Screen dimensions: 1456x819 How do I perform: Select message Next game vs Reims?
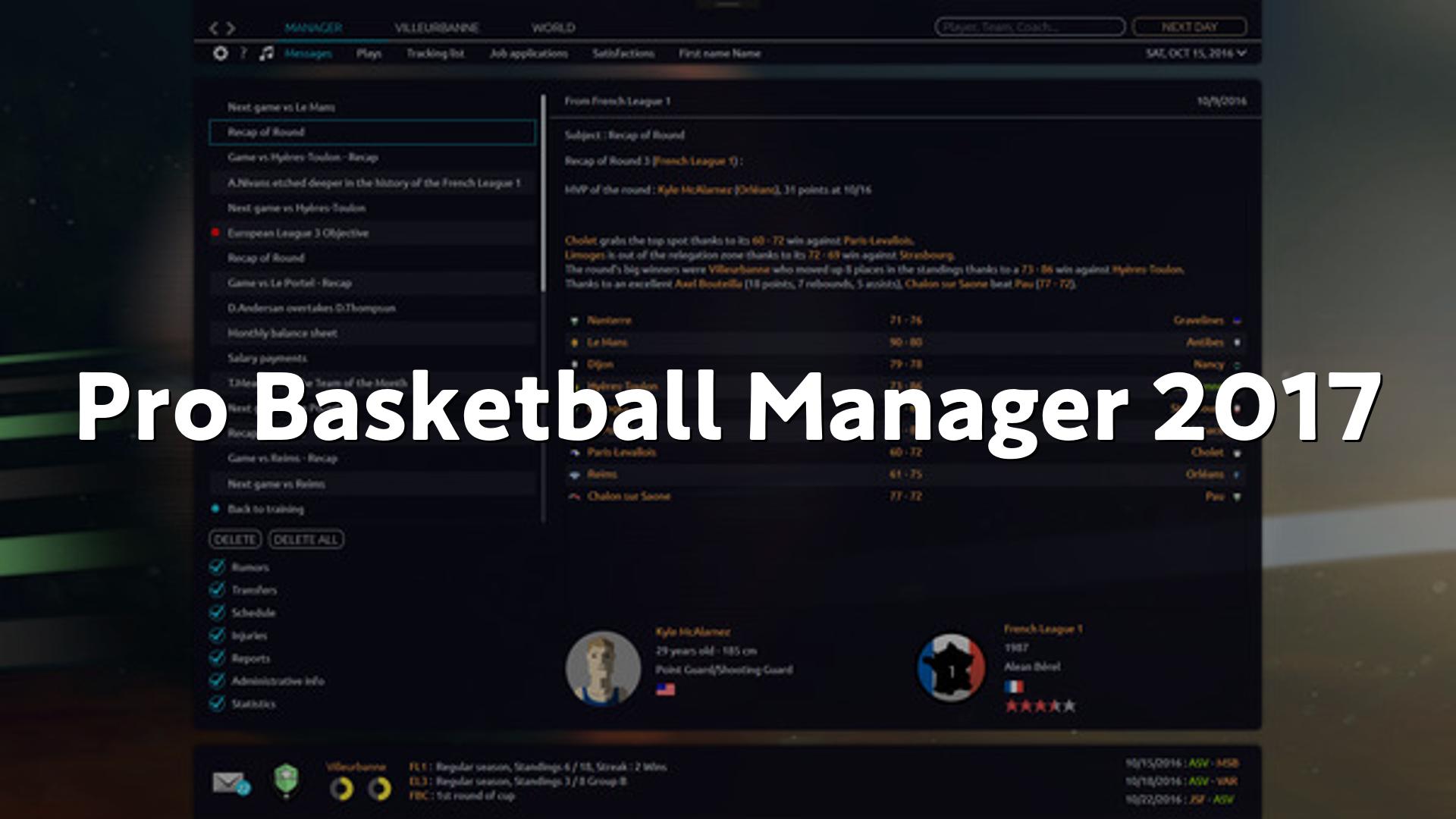pos(372,484)
